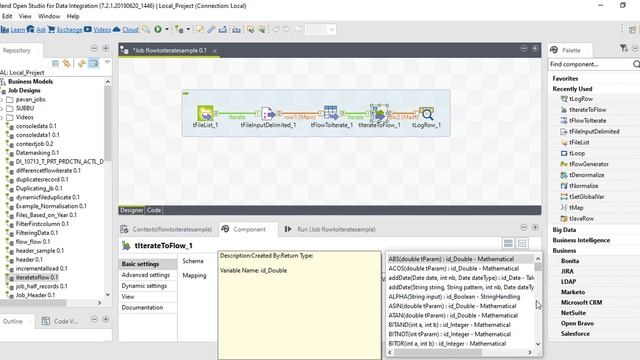Click the link with editor icon in Repository

tap(81, 63)
